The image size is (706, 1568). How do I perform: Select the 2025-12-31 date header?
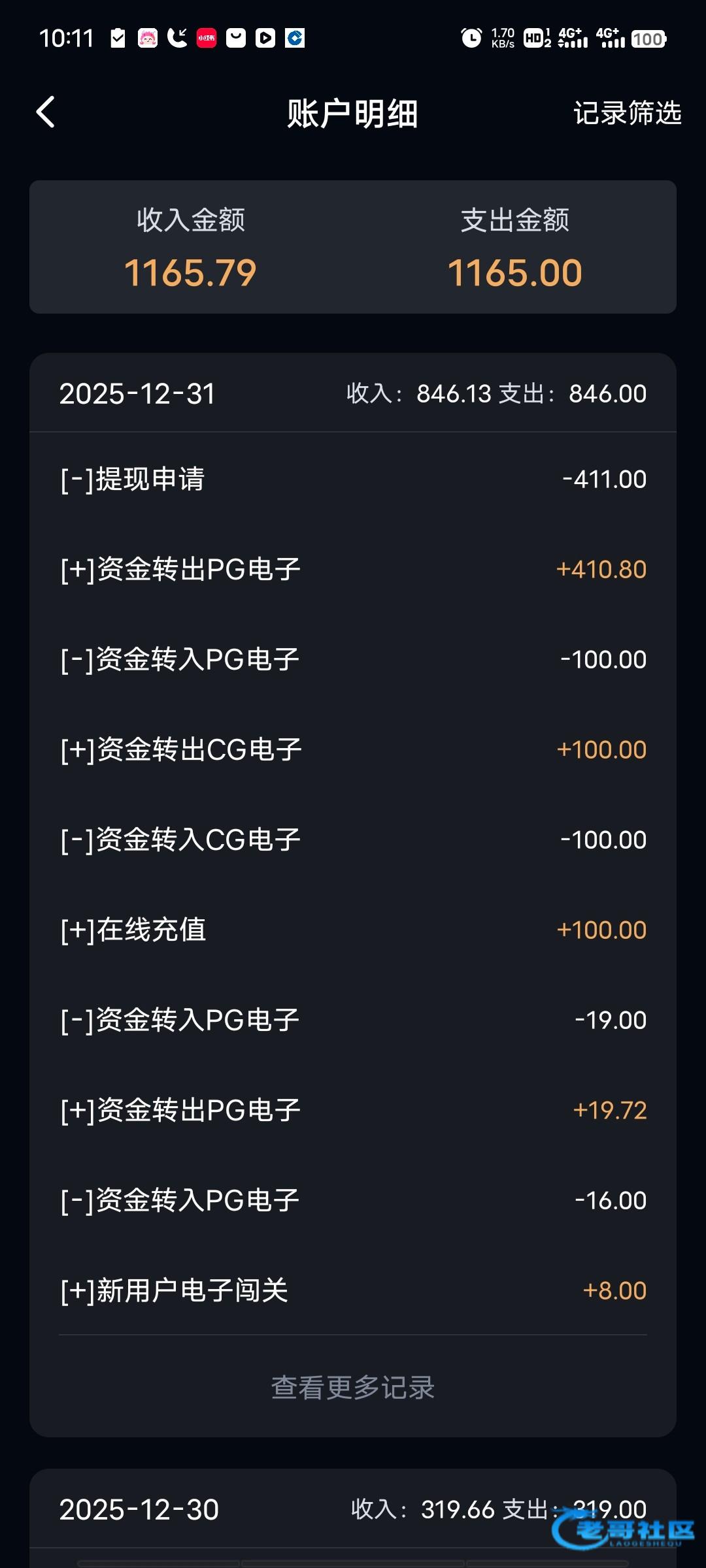click(x=353, y=393)
